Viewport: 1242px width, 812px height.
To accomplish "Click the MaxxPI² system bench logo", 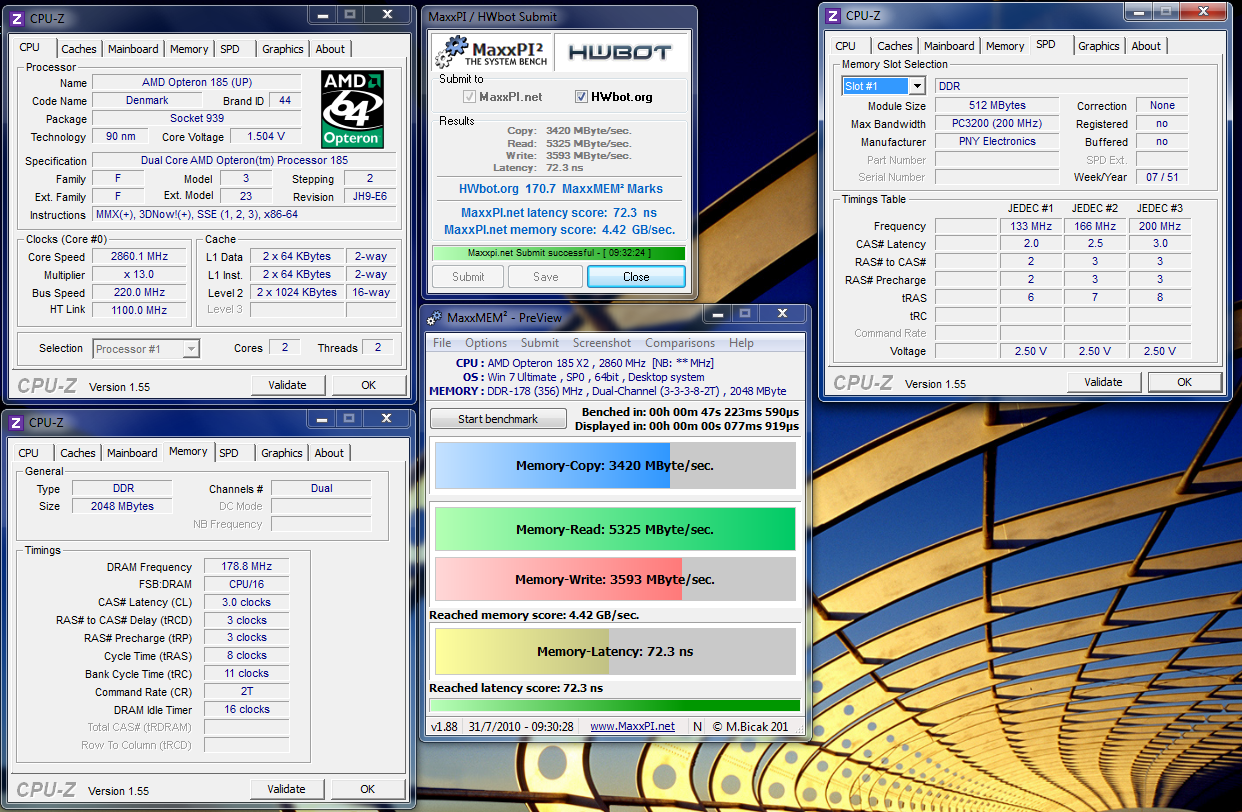I will [491, 52].
